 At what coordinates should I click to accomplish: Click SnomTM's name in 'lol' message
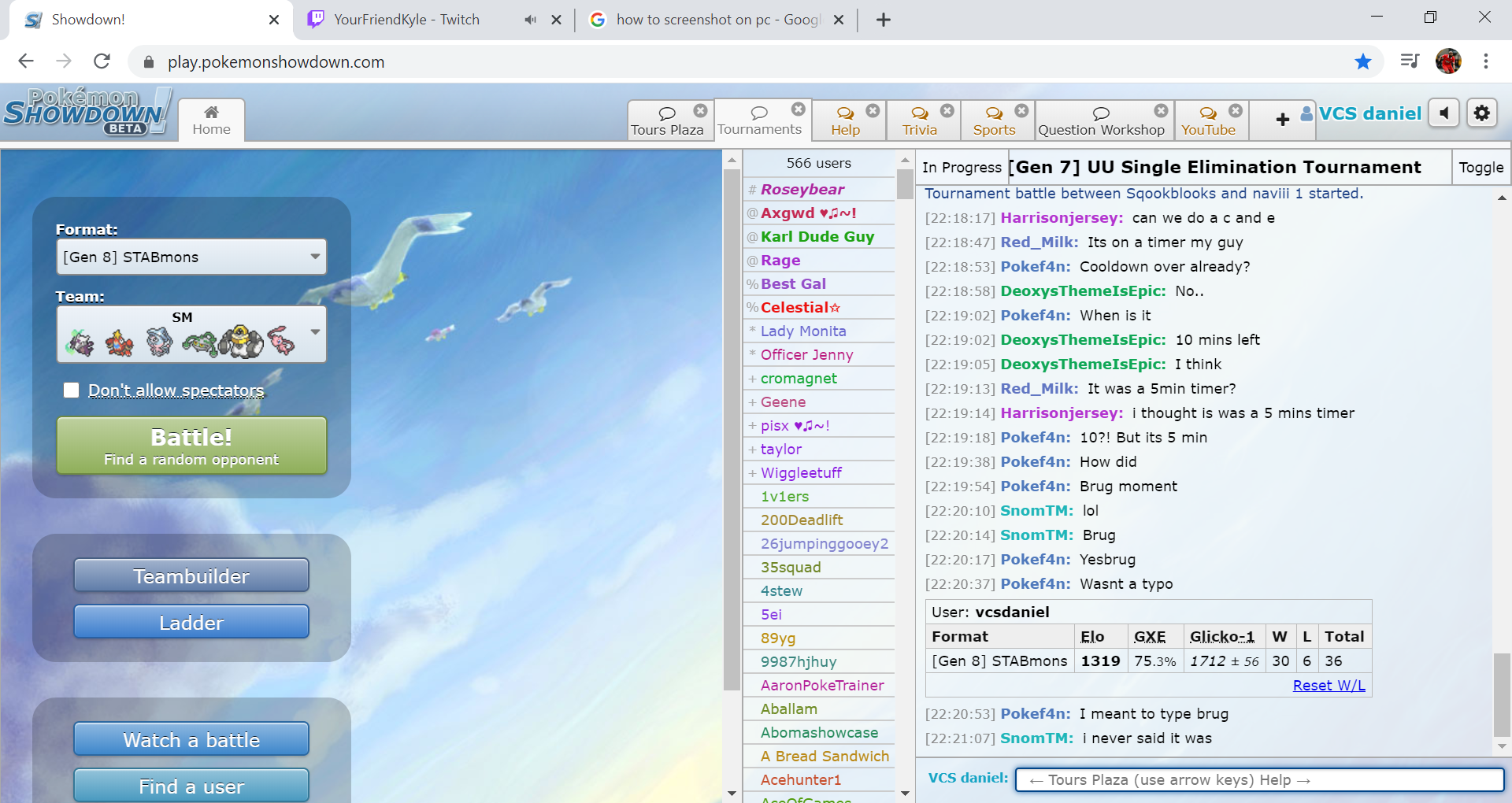(x=1036, y=510)
